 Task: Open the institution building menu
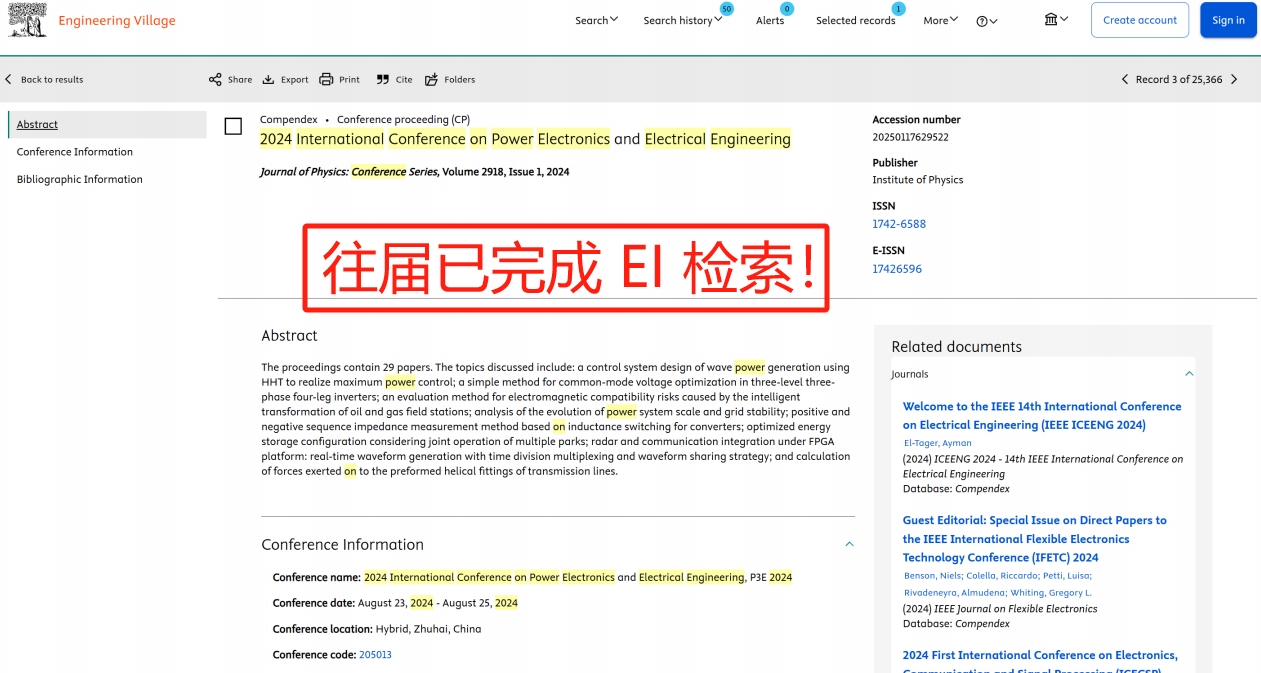1056,20
